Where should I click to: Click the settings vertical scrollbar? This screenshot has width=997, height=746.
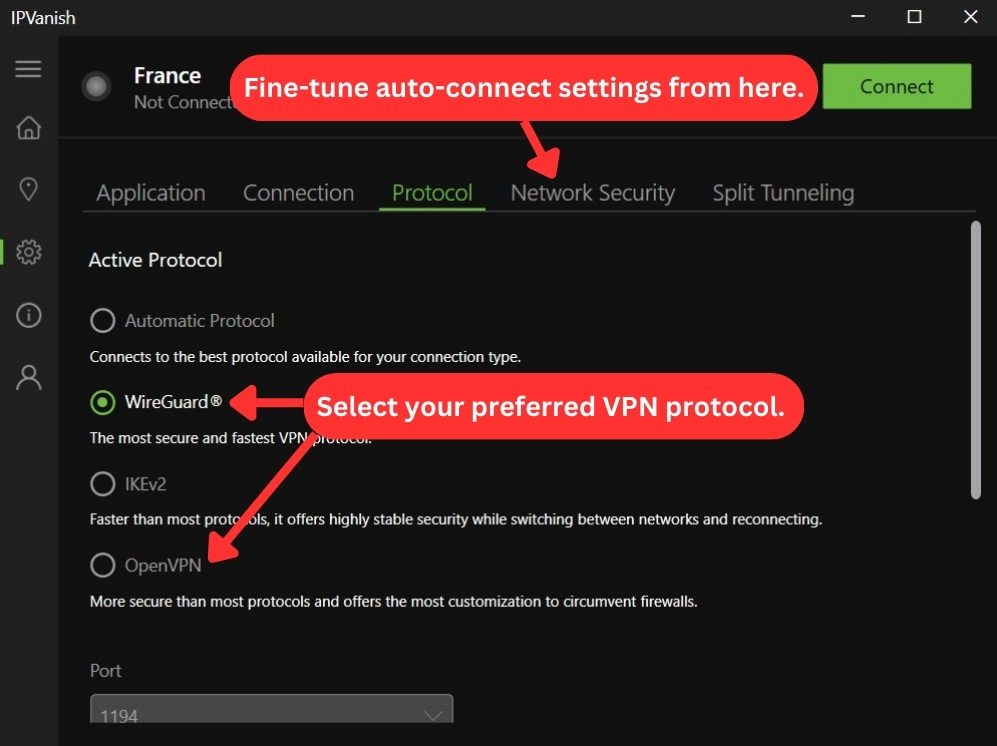pyautogui.click(x=976, y=360)
